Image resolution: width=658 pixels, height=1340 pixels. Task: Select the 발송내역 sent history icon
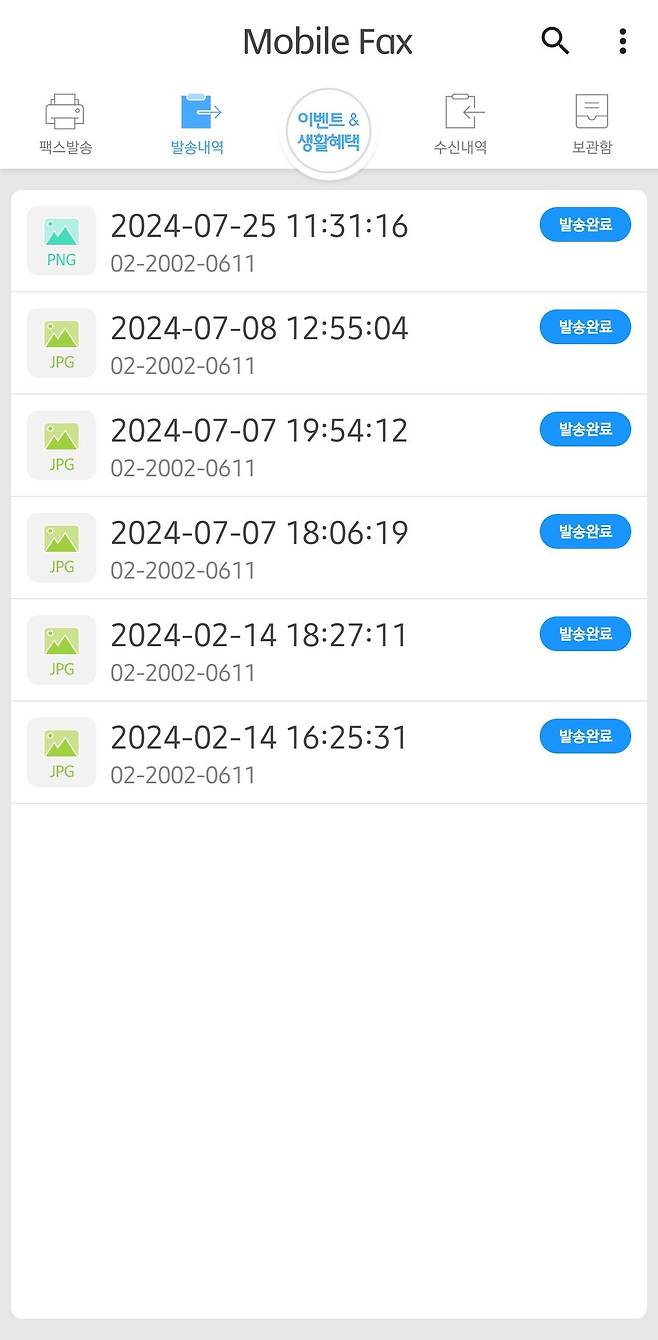click(x=196, y=122)
